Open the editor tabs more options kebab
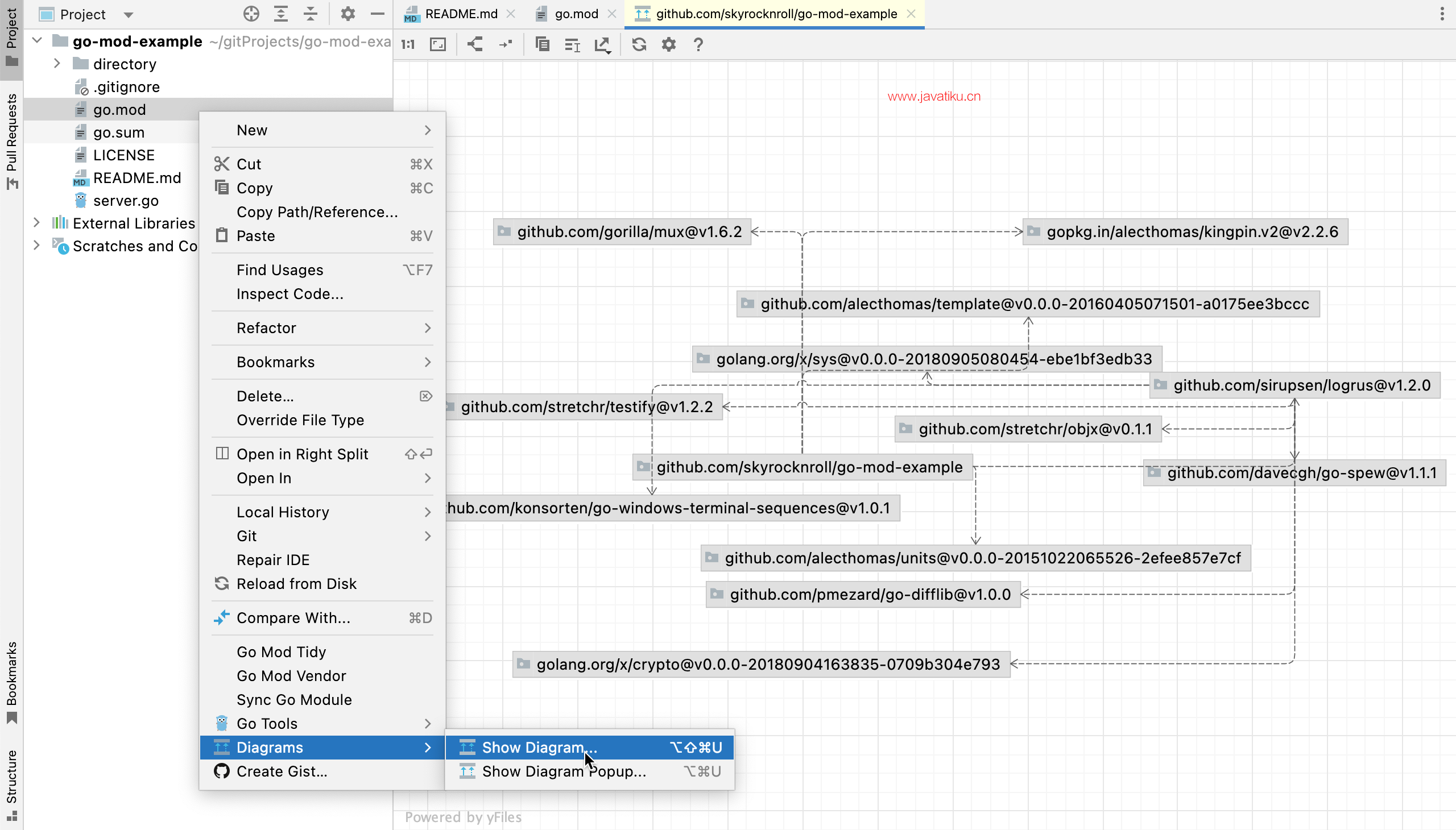Screen dimensions: 1456x830 (x=1442, y=14)
